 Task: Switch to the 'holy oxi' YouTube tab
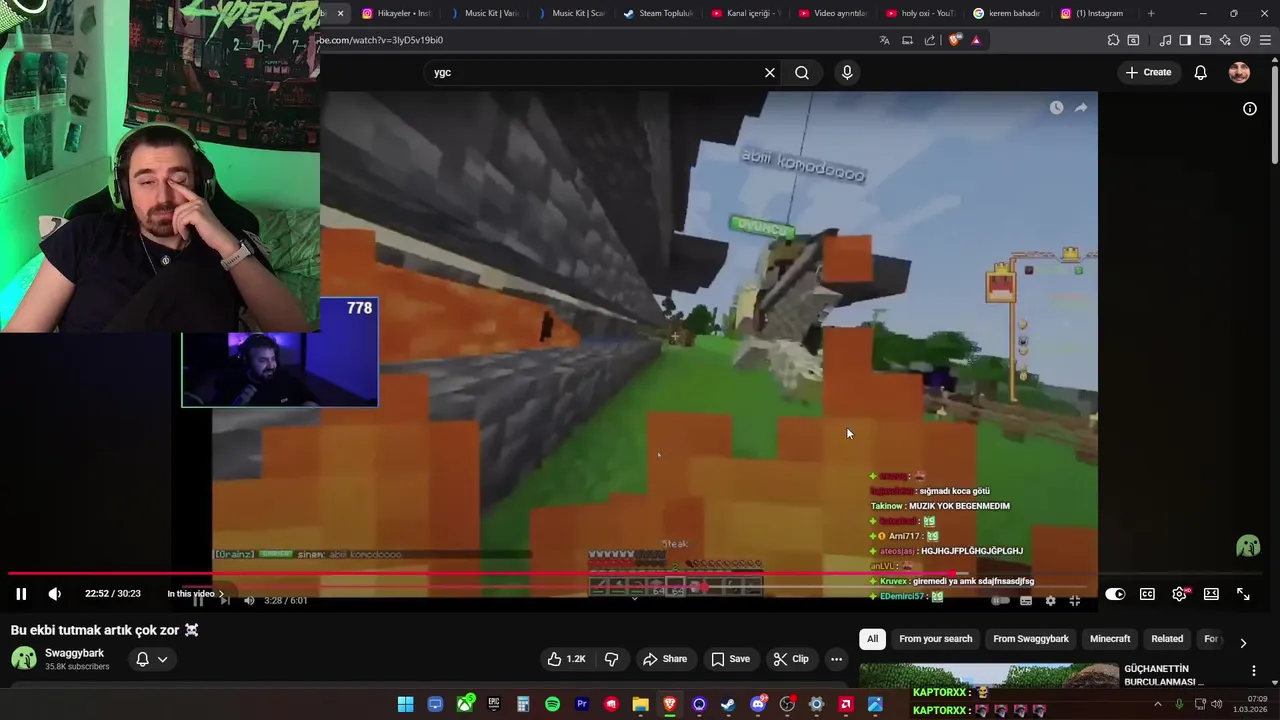(x=921, y=13)
